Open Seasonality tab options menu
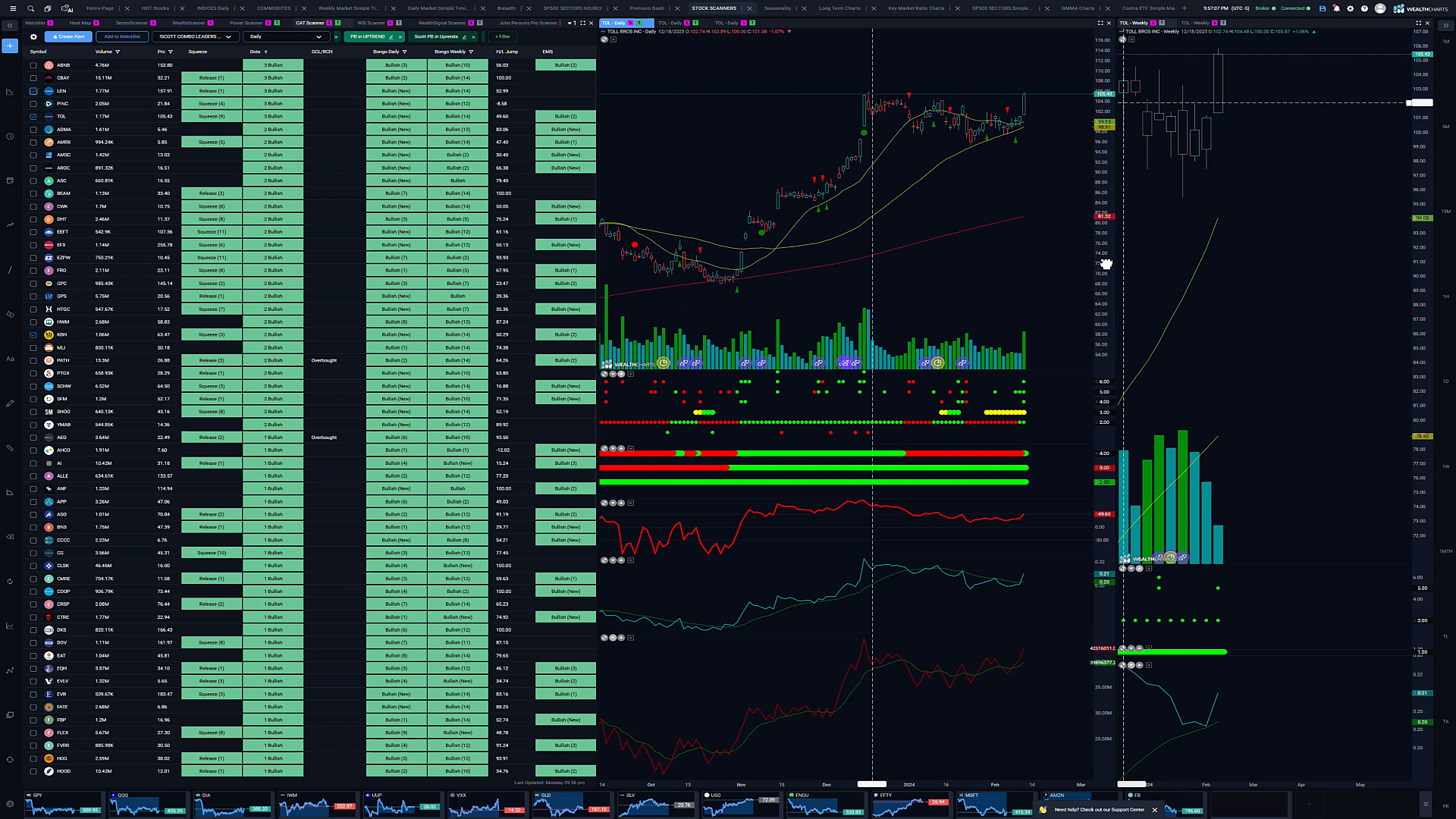Viewport: 1456px width, 819px height. click(x=796, y=8)
